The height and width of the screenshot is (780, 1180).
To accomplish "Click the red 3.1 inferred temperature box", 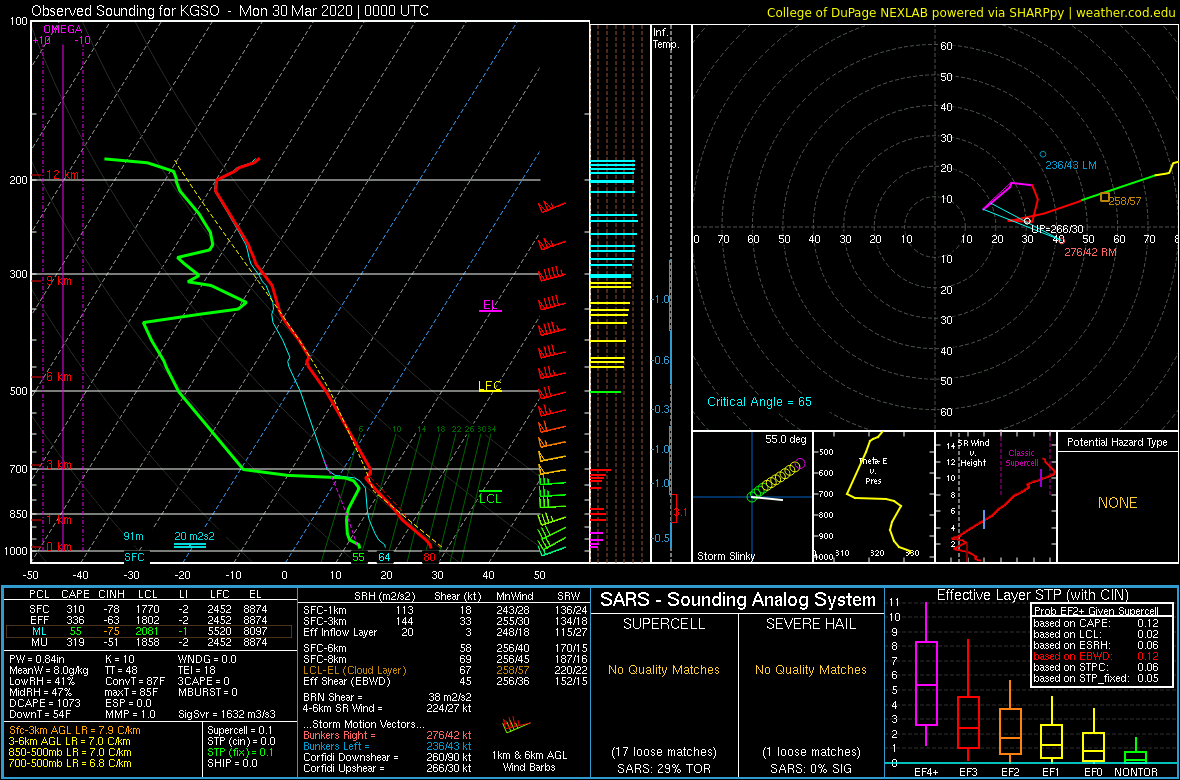I will point(674,508).
